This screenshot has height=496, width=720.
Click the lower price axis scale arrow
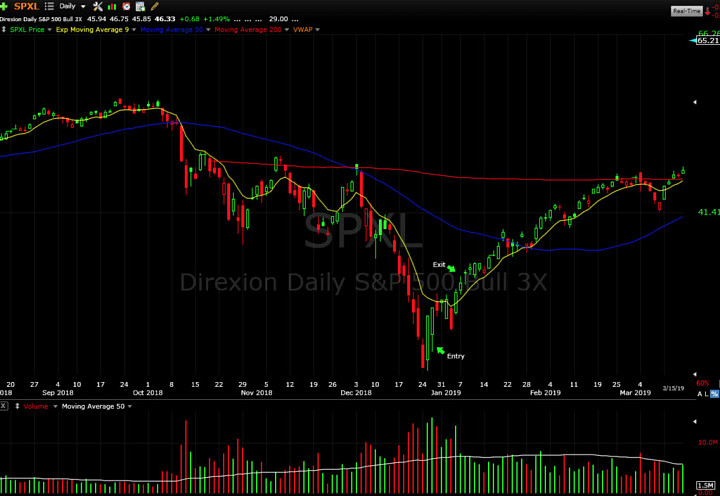[x=695, y=374]
